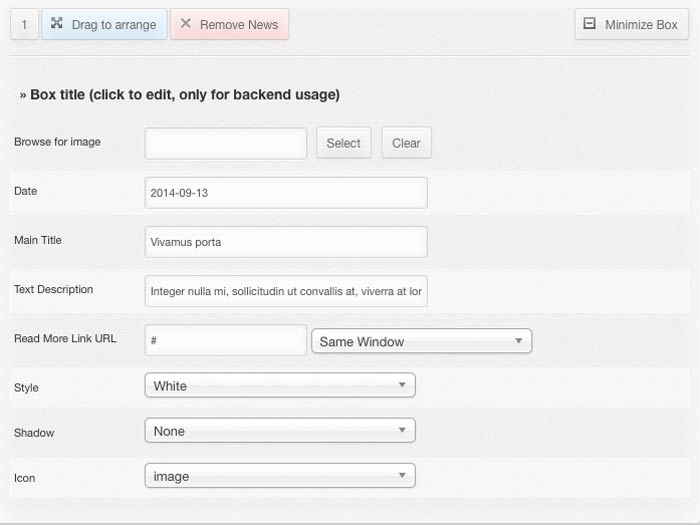The image size is (700, 525).
Task: Remove this news box
Action: [229, 24]
